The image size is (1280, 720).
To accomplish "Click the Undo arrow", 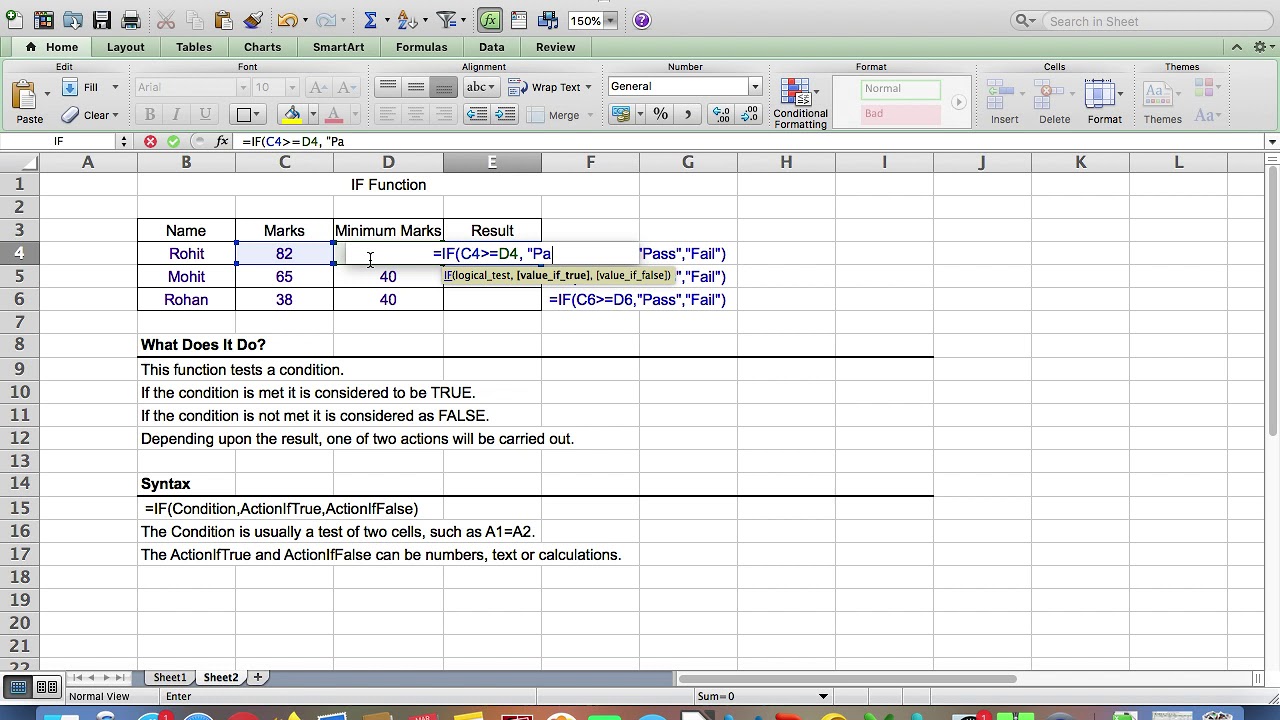I will (x=288, y=20).
